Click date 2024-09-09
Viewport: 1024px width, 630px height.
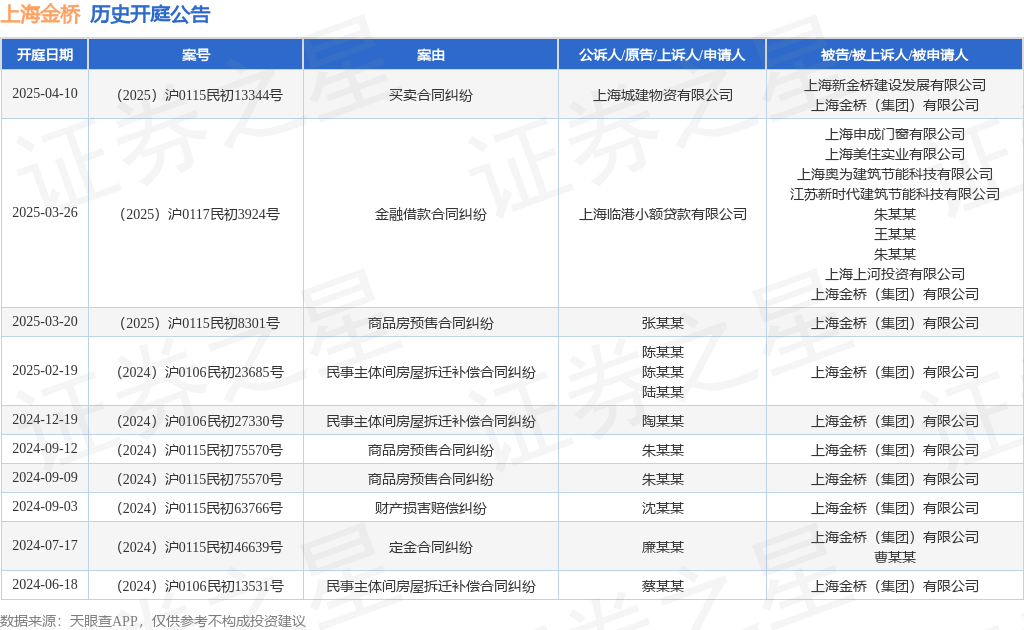pos(44,478)
